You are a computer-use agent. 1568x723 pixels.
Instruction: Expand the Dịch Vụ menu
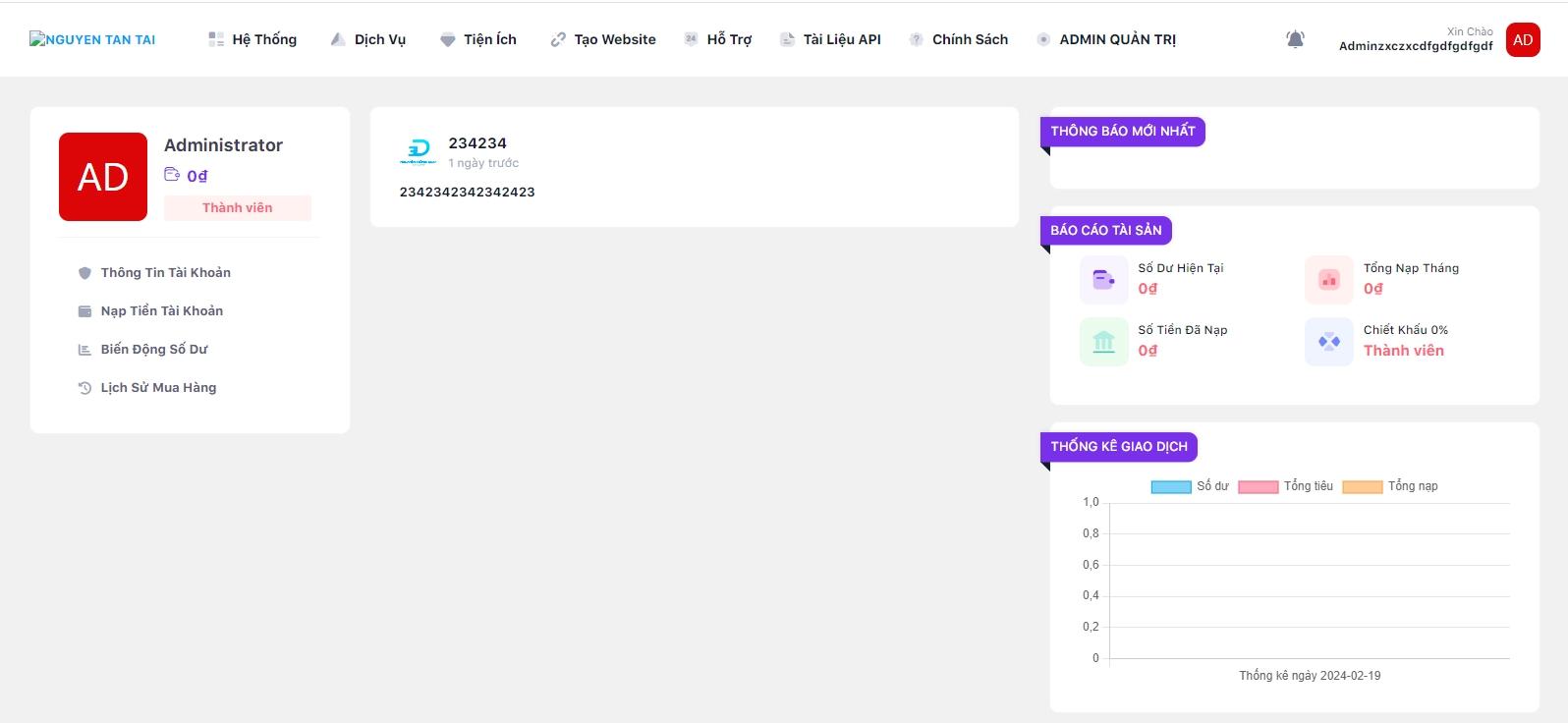tap(368, 40)
